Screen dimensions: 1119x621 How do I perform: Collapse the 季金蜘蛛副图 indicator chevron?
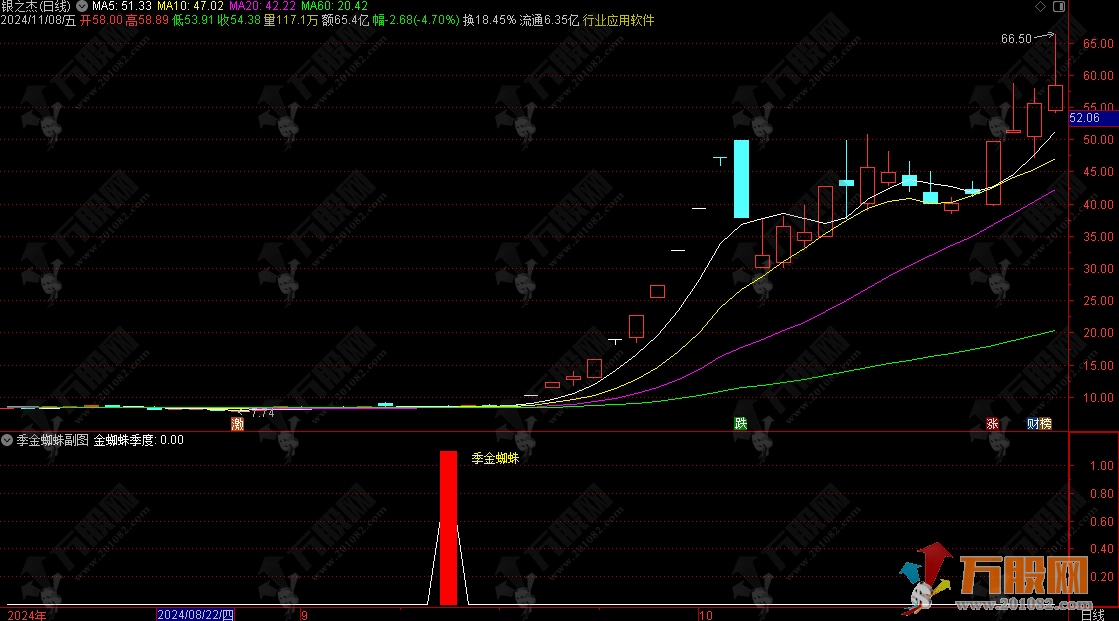[7, 440]
